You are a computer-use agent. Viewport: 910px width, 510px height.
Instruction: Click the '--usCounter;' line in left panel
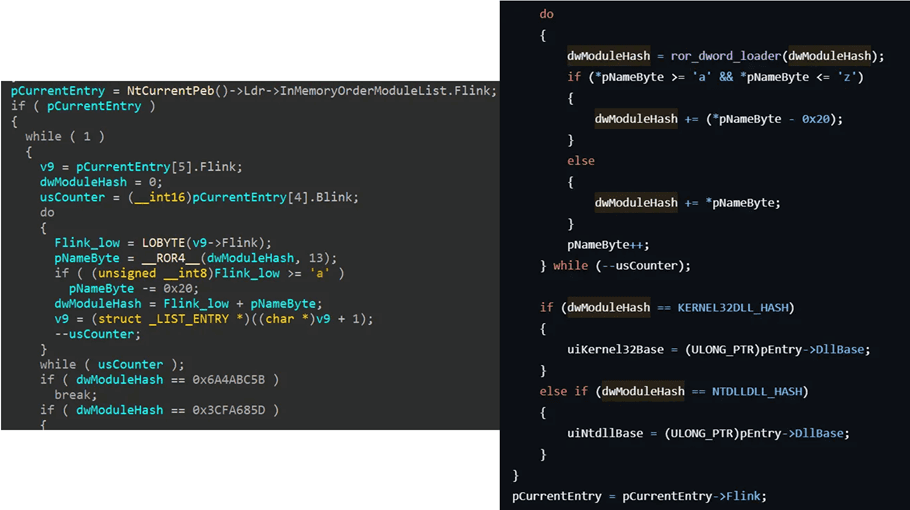[98, 334]
